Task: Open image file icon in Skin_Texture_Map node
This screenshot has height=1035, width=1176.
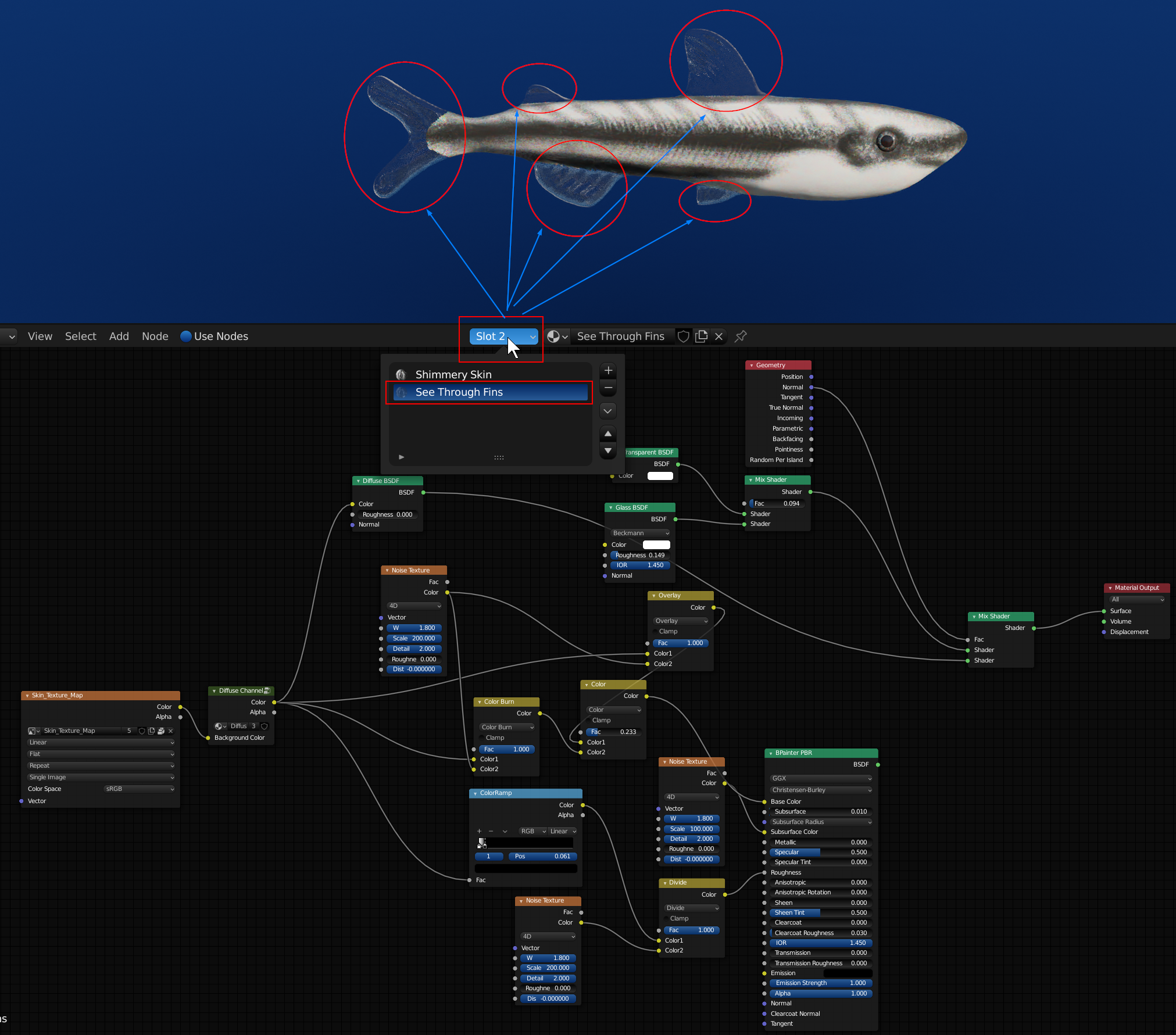Action: 161,731
